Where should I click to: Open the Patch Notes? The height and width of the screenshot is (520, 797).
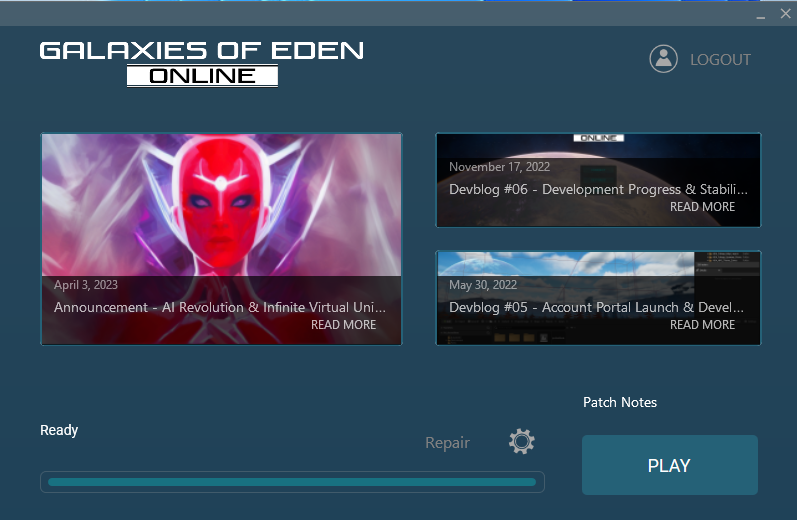620,402
